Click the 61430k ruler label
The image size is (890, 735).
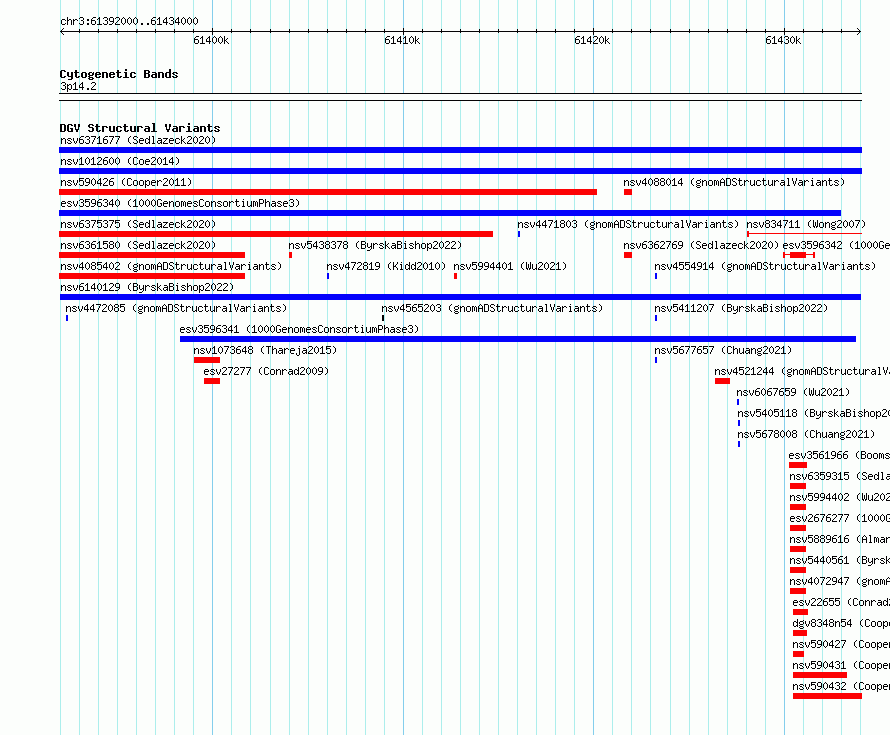783,40
